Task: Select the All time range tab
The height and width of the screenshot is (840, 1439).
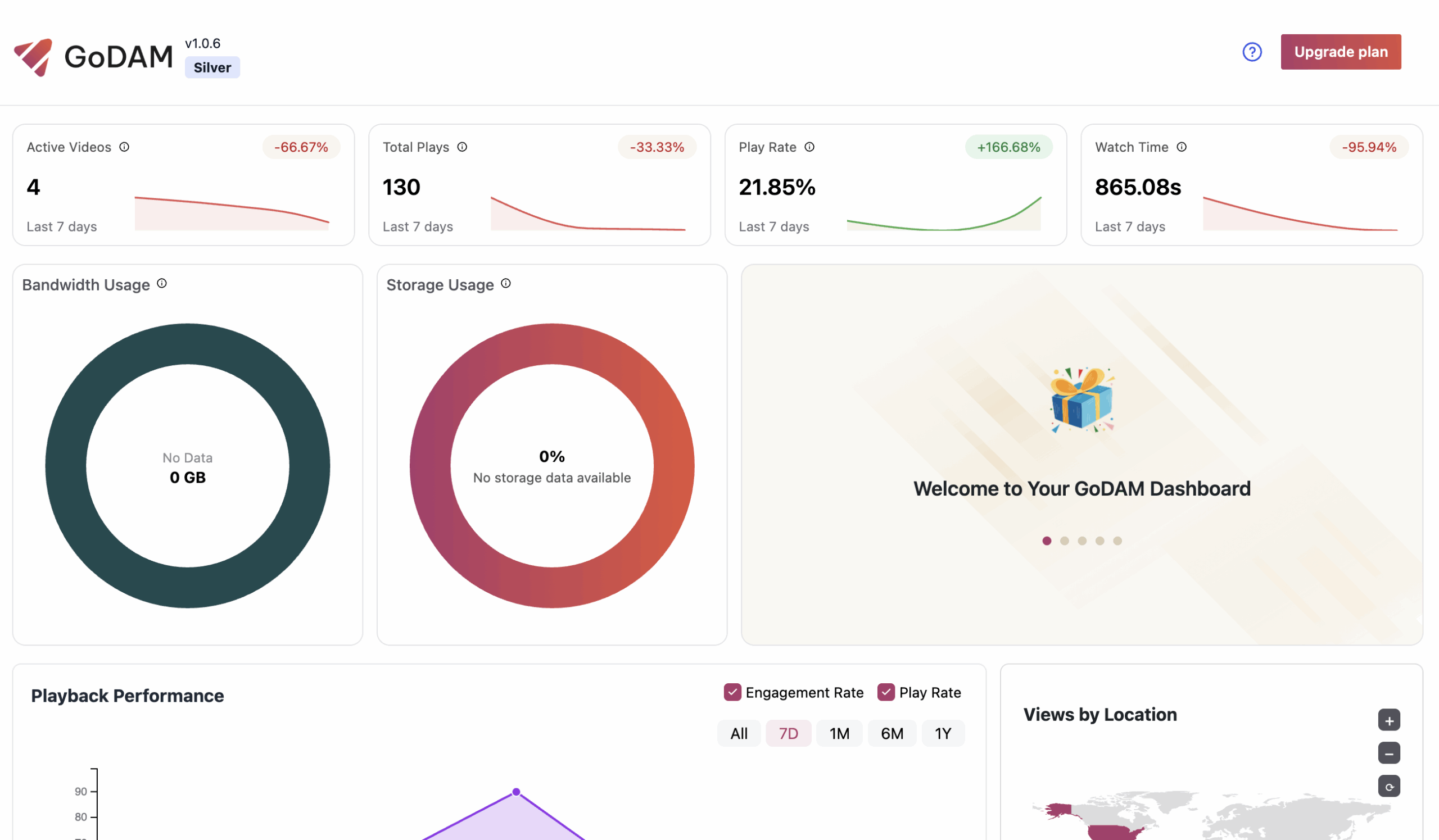Action: 739,733
